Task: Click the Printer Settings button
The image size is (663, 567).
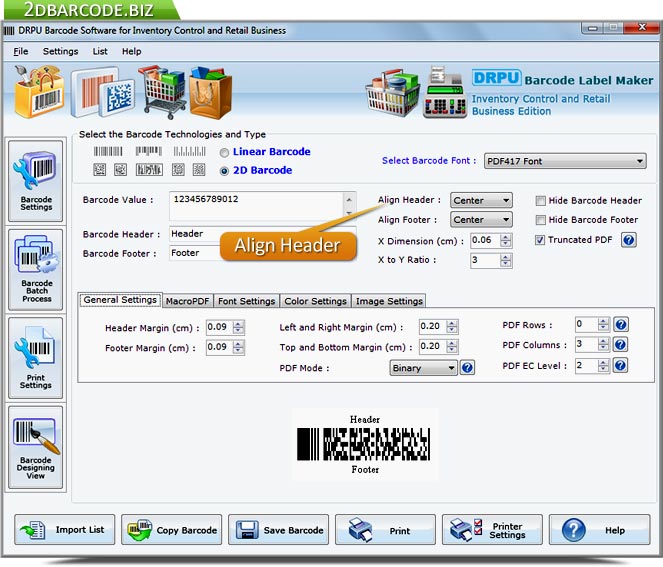Action: pyautogui.click(x=492, y=530)
